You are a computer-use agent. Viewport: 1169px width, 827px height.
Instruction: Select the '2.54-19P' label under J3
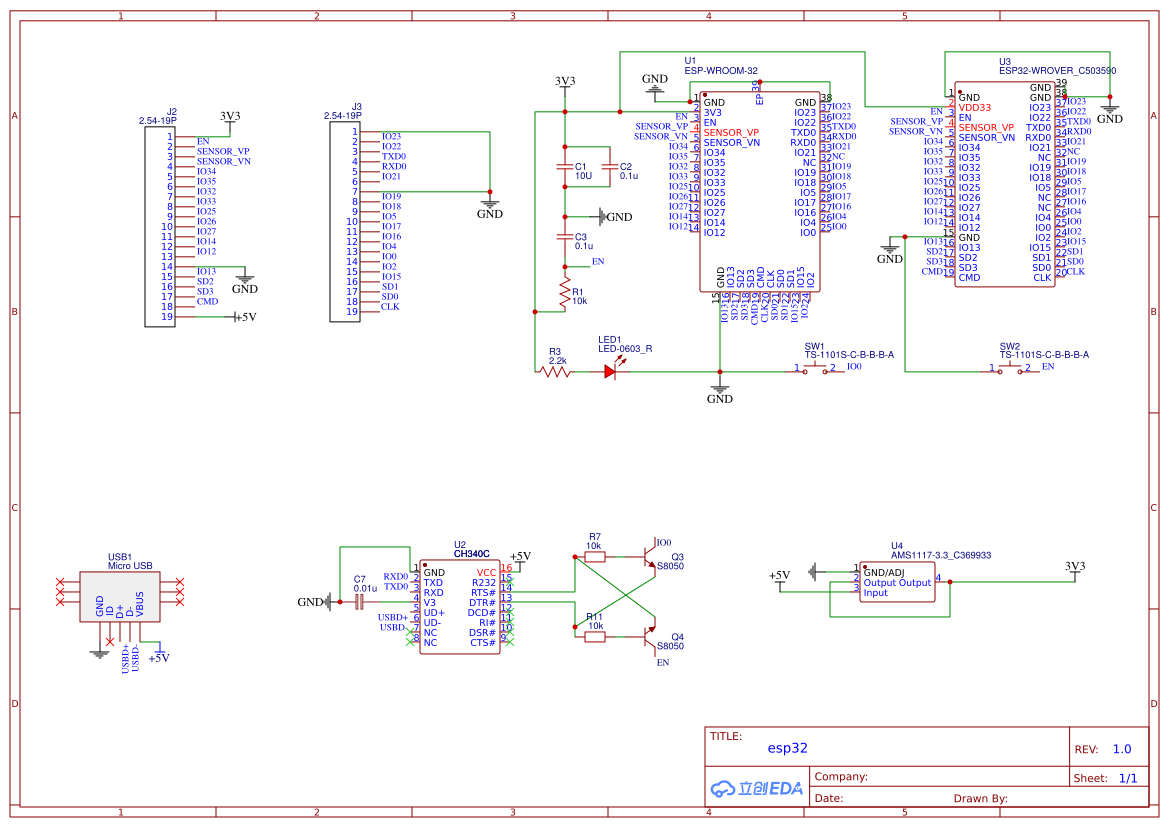click(343, 116)
